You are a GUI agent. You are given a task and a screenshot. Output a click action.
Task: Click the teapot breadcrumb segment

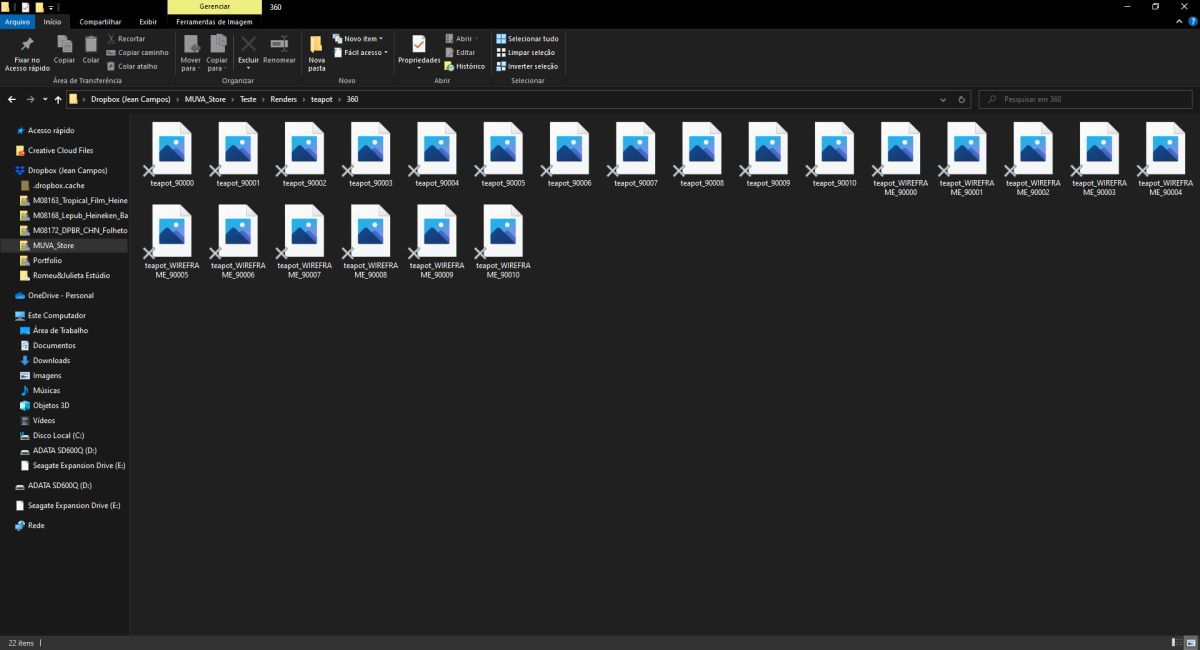322,100
